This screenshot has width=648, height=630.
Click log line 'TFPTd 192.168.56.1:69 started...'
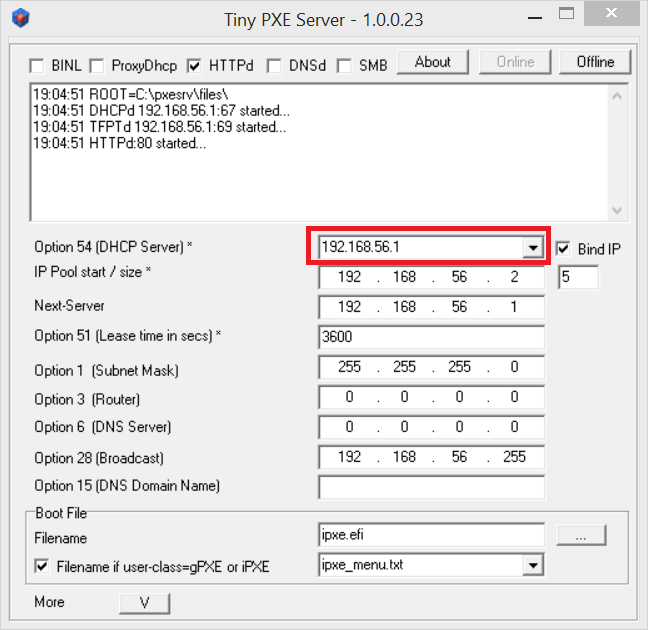[x=159, y=127]
